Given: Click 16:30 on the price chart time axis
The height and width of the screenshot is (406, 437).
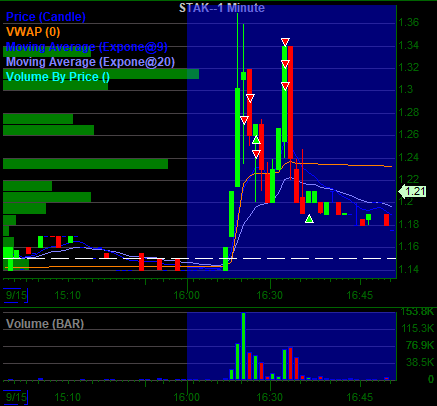Looking at the screenshot, I should [270, 295].
